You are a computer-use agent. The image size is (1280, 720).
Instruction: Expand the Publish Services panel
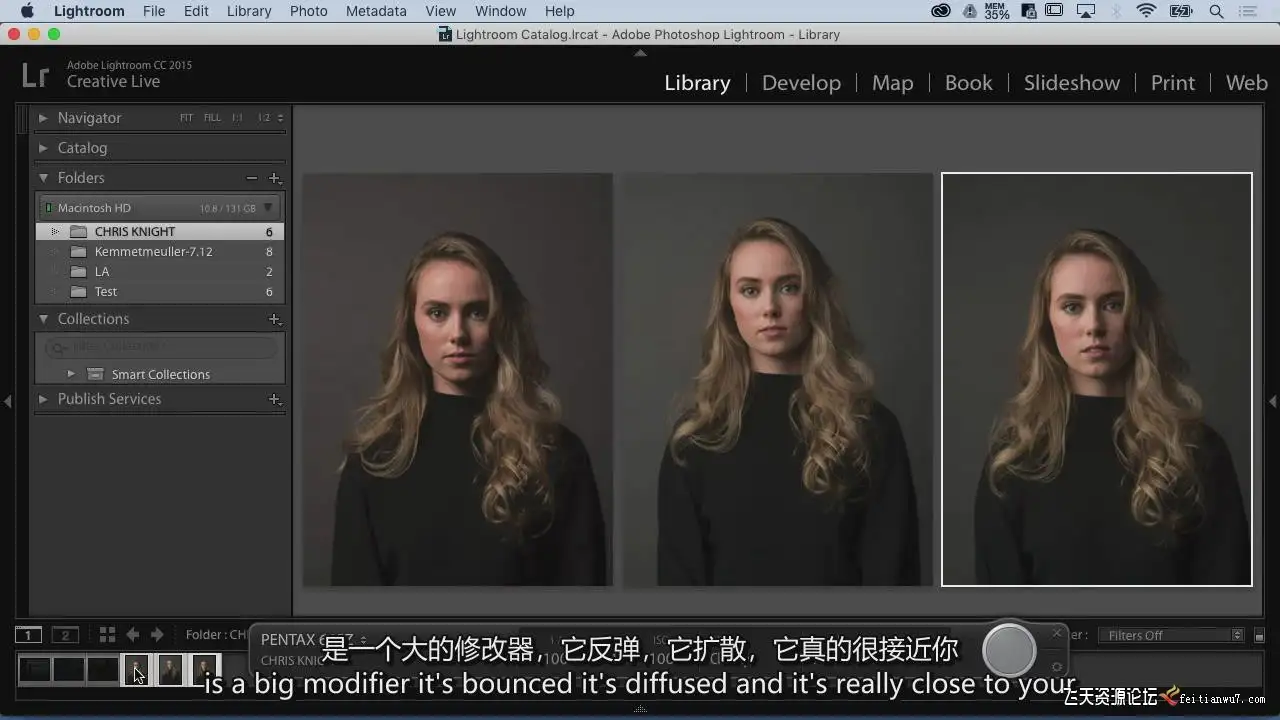tap(43, 399)
